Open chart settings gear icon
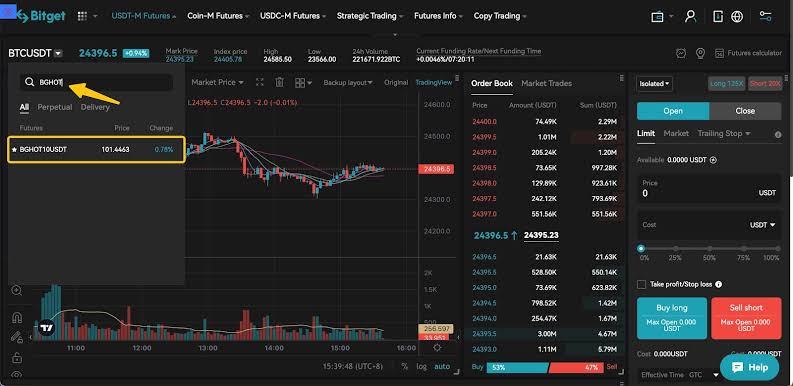The height and width of the screenshot is (386, 793). click(x=437, y=348)
